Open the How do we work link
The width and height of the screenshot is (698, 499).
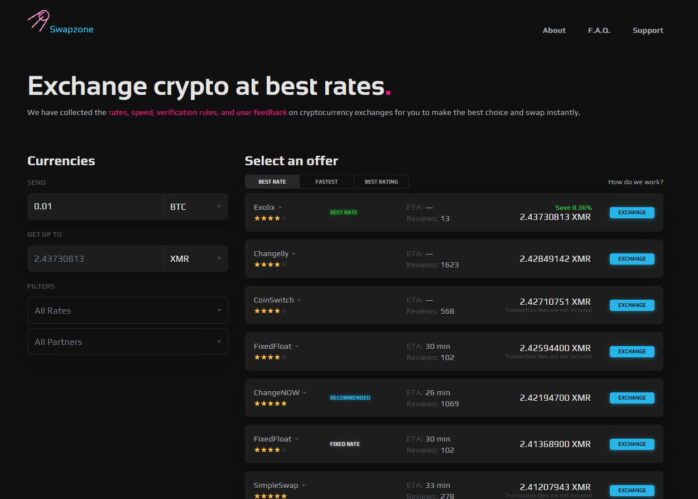[x=635, y=182]
